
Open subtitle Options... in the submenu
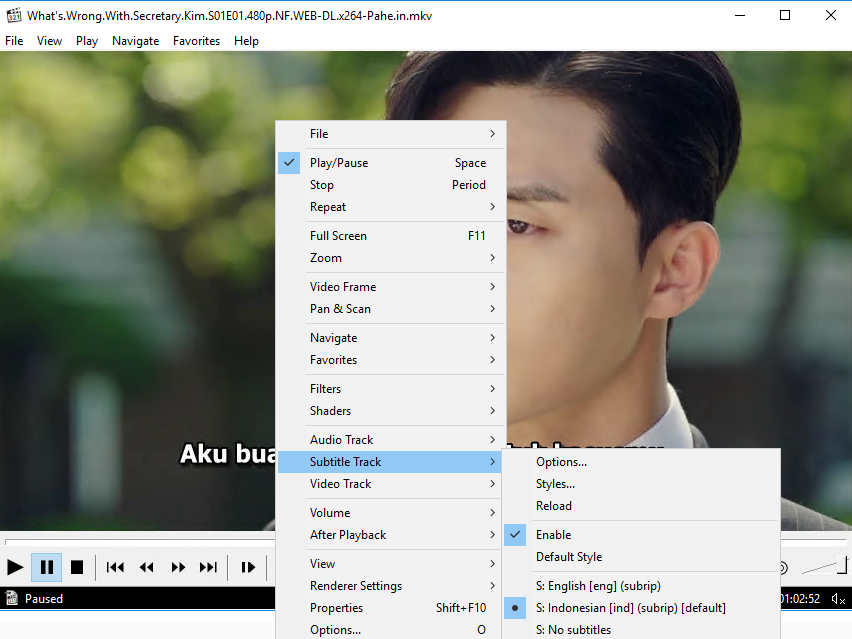[x=641, y=462]
